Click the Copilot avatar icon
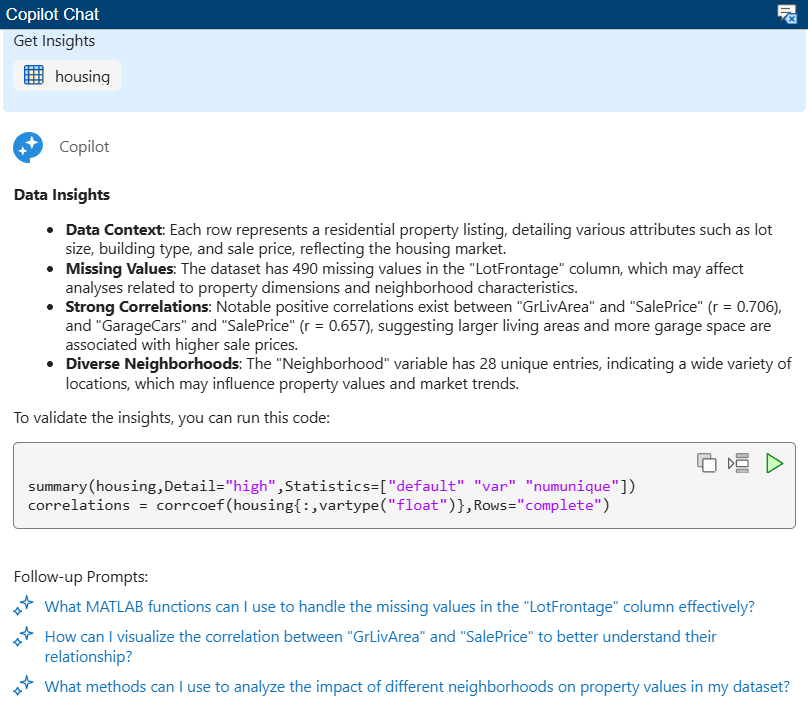This screenshot has height=703, width=808. tap(28, 147)
